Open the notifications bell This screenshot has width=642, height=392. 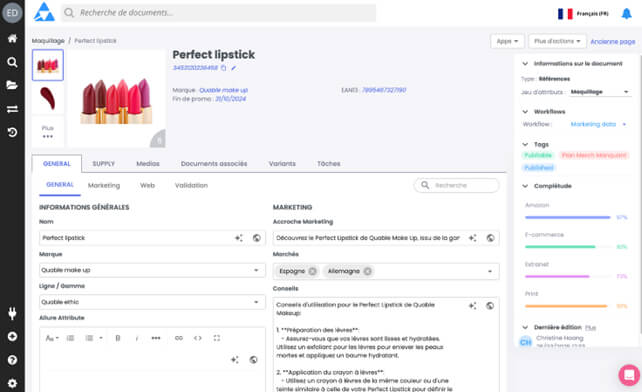coord(626,14)
